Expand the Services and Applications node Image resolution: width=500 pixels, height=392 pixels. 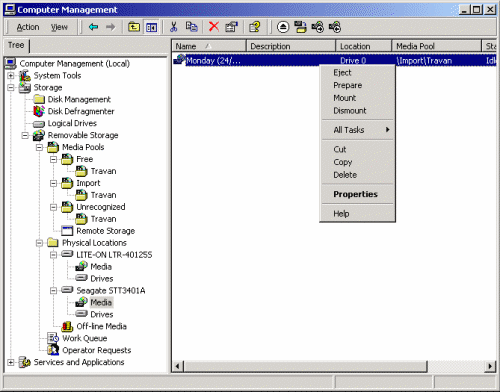pyautogui.click(x=11, y=362)
